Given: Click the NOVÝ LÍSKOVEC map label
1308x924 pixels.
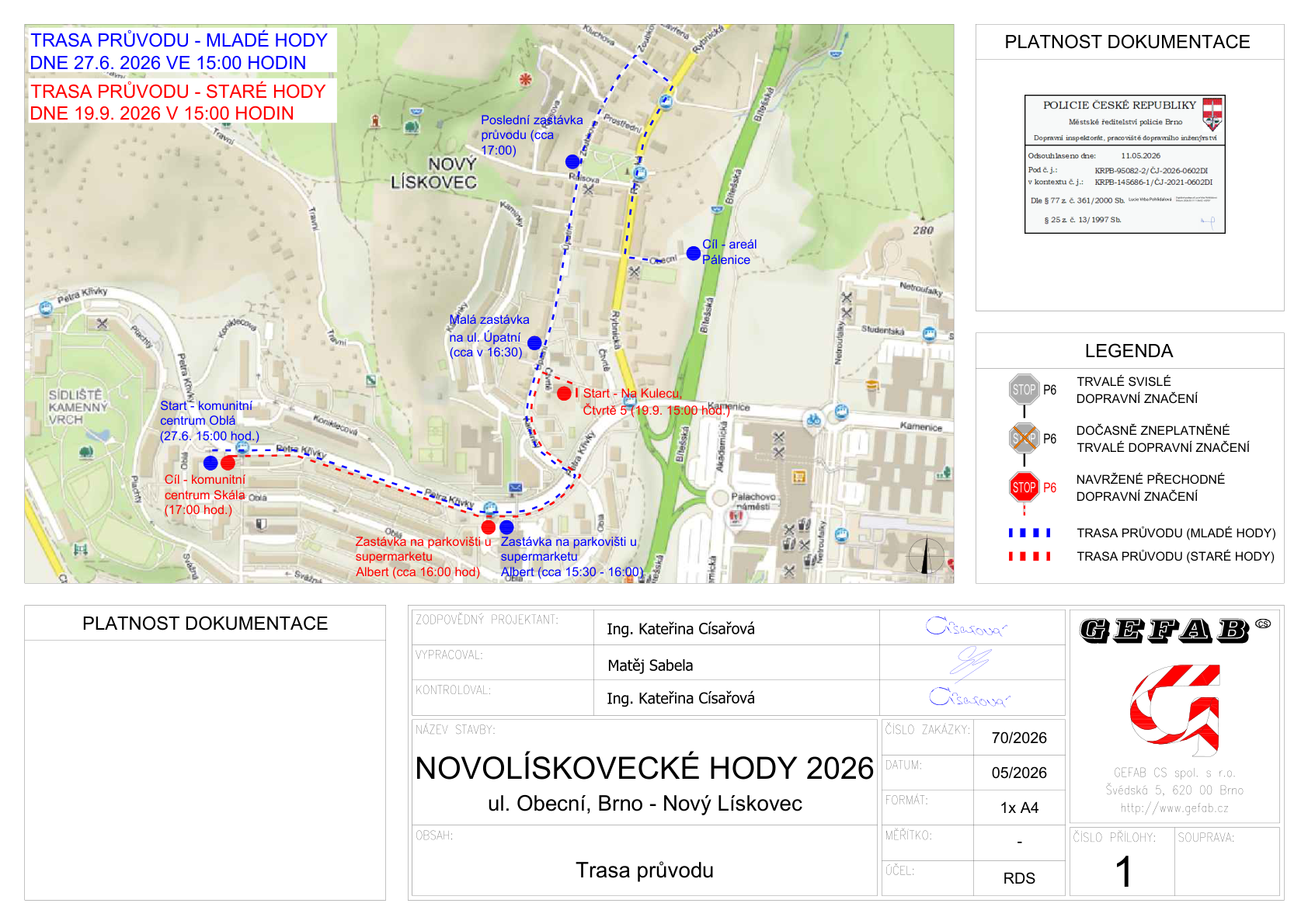Looking at the screenshot, I should coord(434,173).
